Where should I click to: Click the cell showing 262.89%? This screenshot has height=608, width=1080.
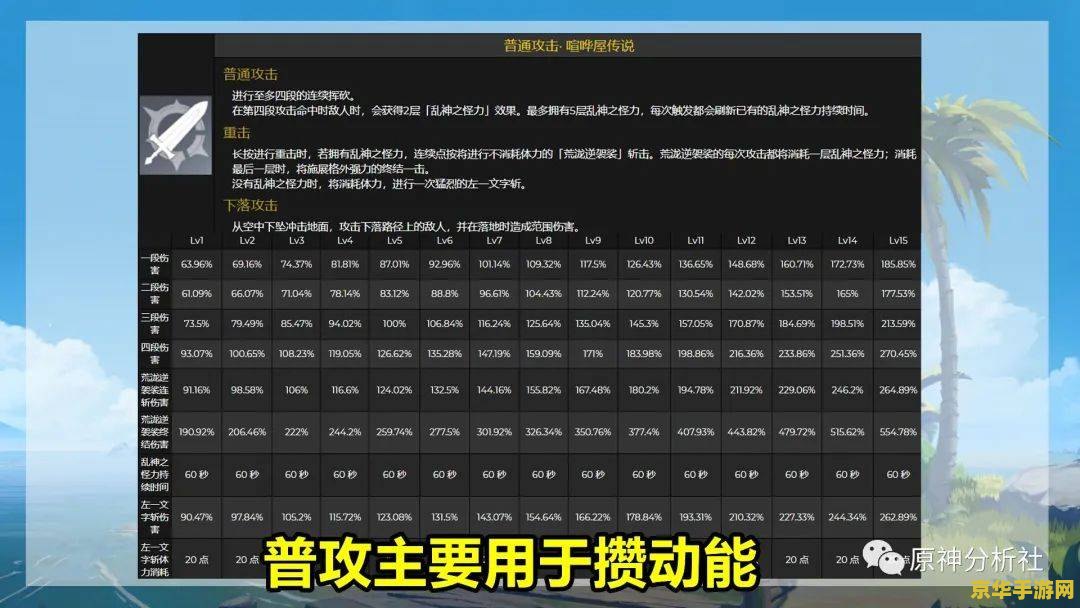click(x=897, y=517)
